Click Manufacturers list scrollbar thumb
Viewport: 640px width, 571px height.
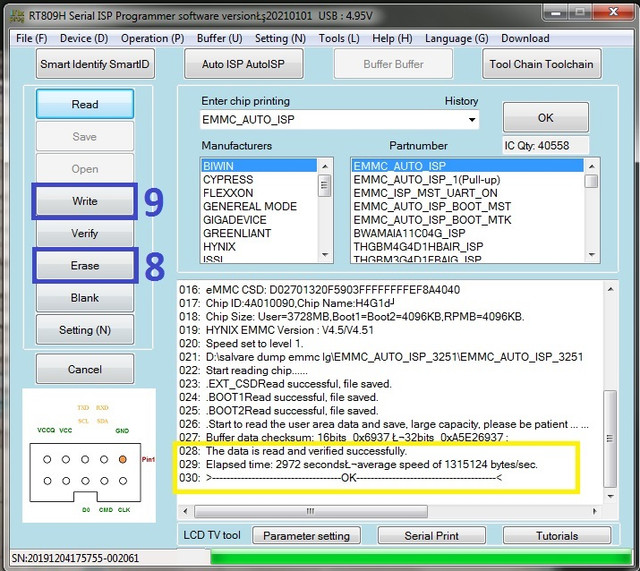[325, 185]
